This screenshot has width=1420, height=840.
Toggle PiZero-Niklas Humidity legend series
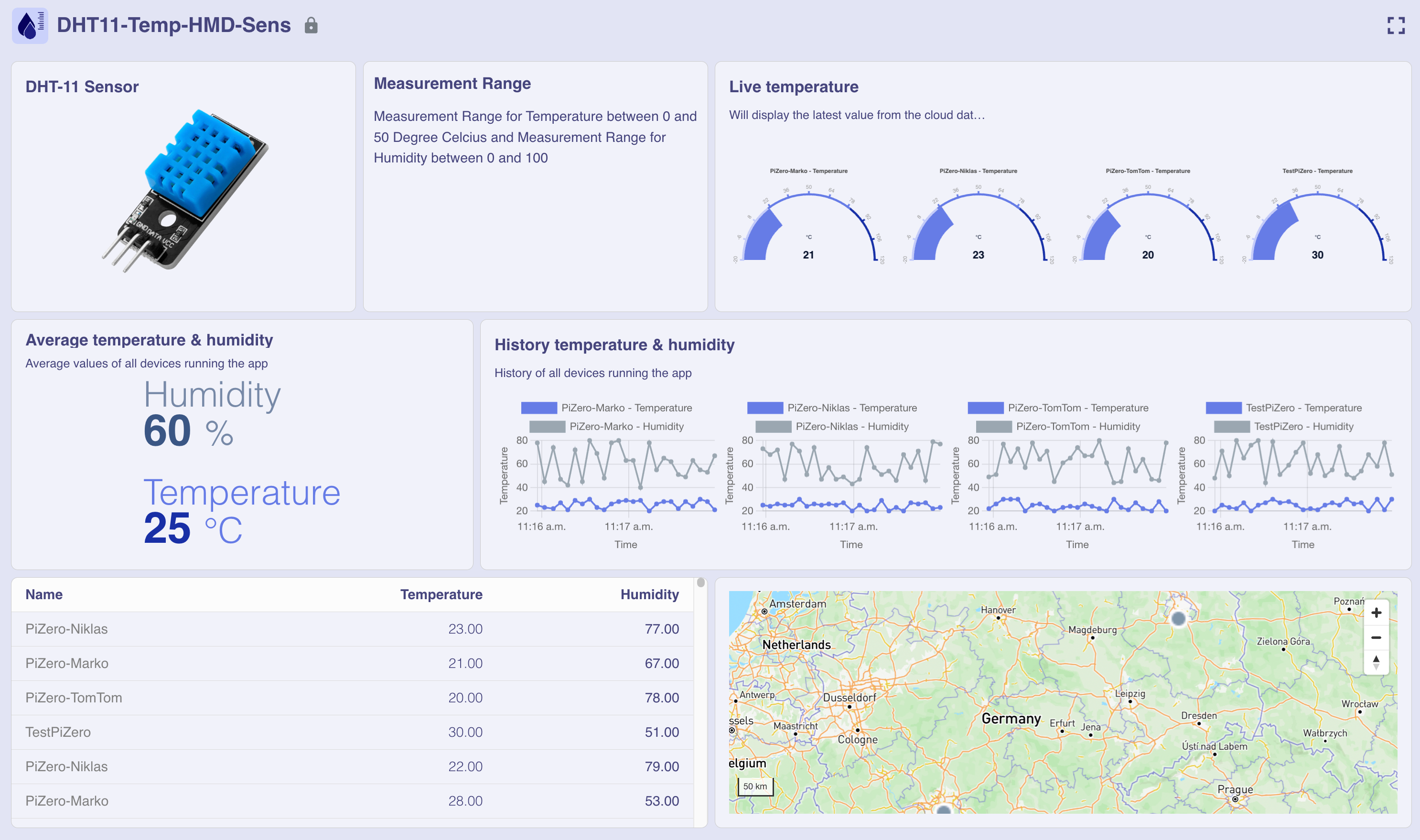point(773,426)
